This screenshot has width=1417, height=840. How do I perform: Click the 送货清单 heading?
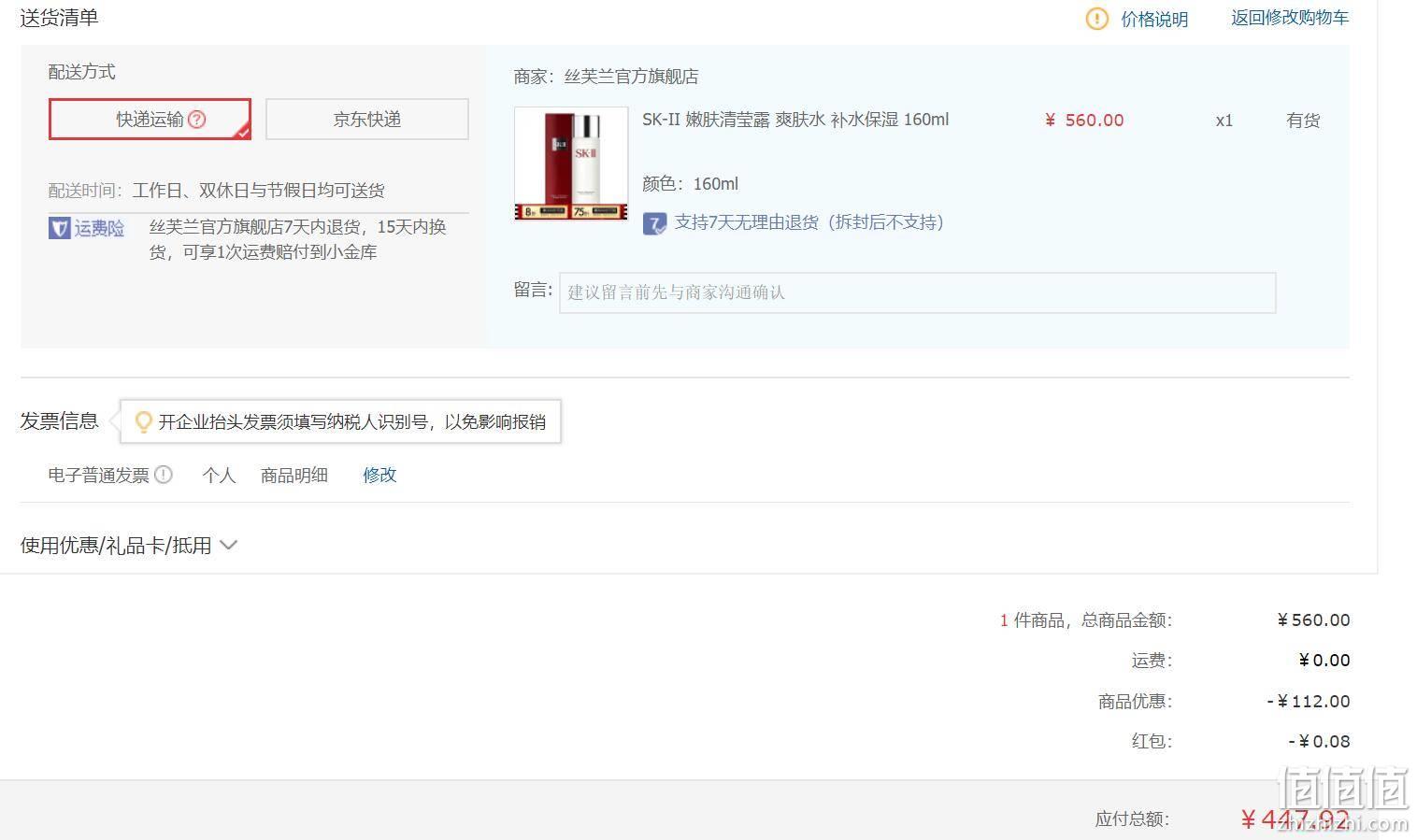pyautogui.click(x=59, y=17)
